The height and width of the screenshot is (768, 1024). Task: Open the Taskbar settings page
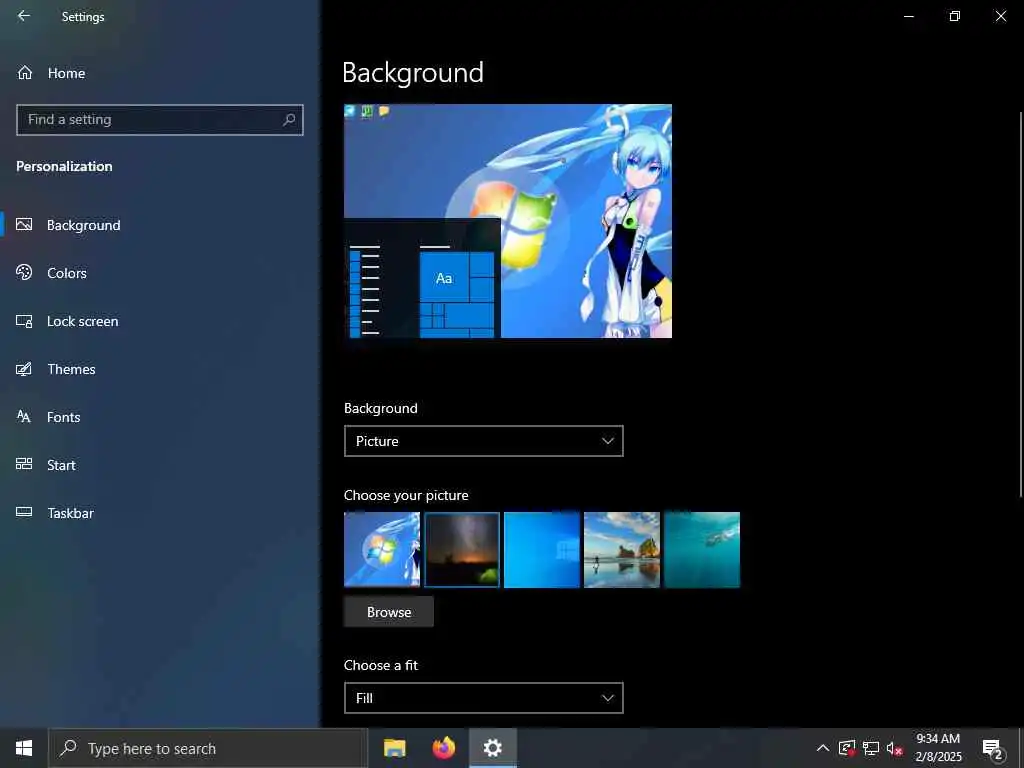pyautogui.click(x=160, y=513)
